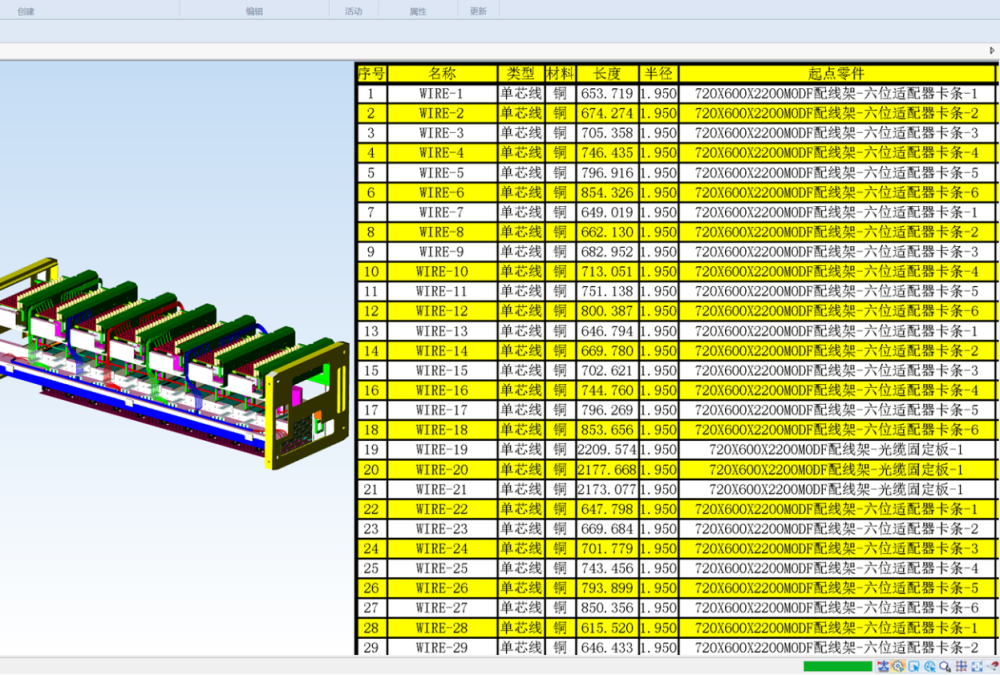Click sequence number 16 cell
The height and width of the screenshot is (675, 1000).
point(371,390)
